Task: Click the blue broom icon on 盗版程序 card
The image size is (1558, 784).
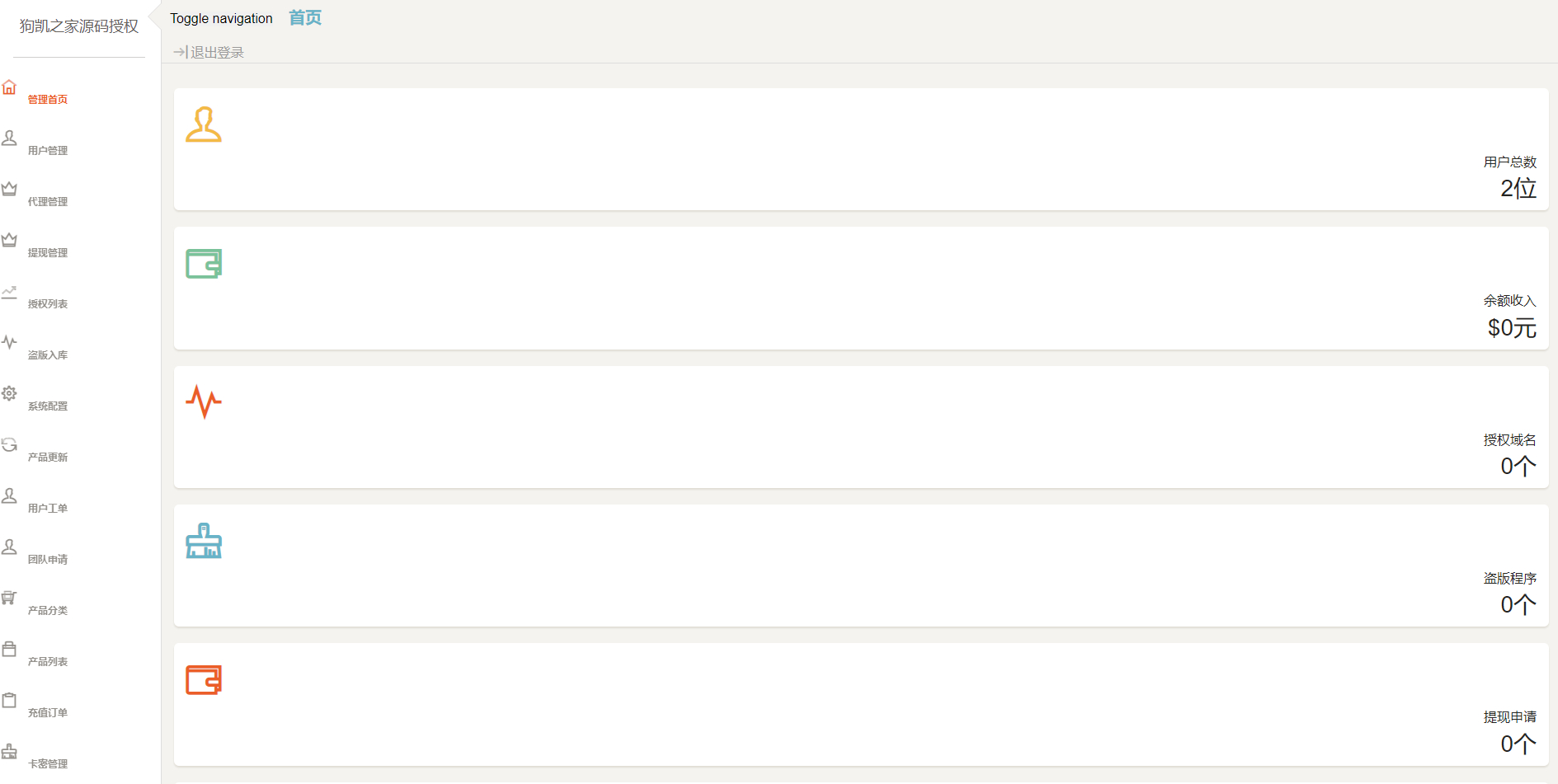Action: (x=204, y=541)
